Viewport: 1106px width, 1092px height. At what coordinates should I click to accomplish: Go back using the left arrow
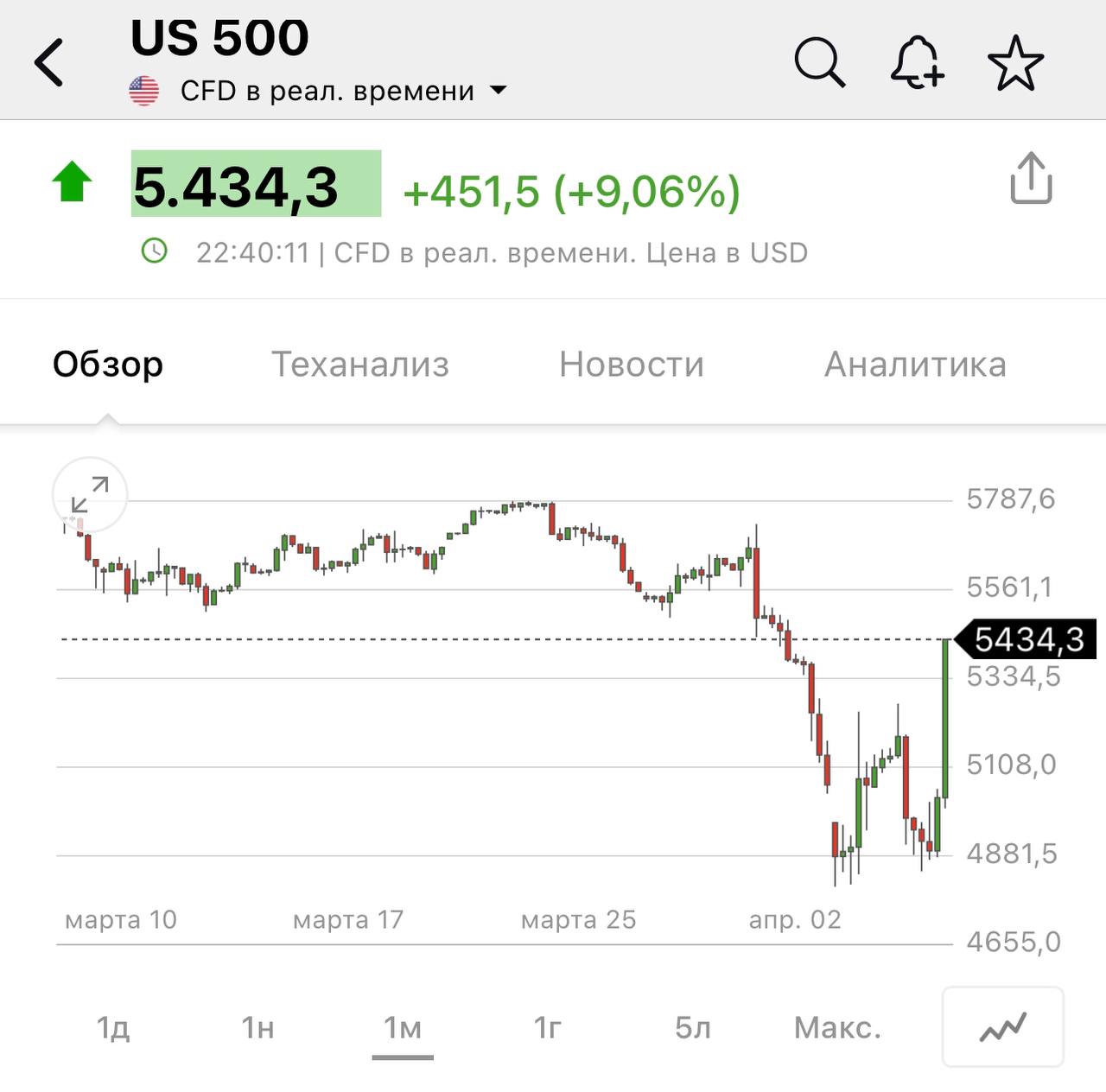pyautogui.click(x=49, y=62)
